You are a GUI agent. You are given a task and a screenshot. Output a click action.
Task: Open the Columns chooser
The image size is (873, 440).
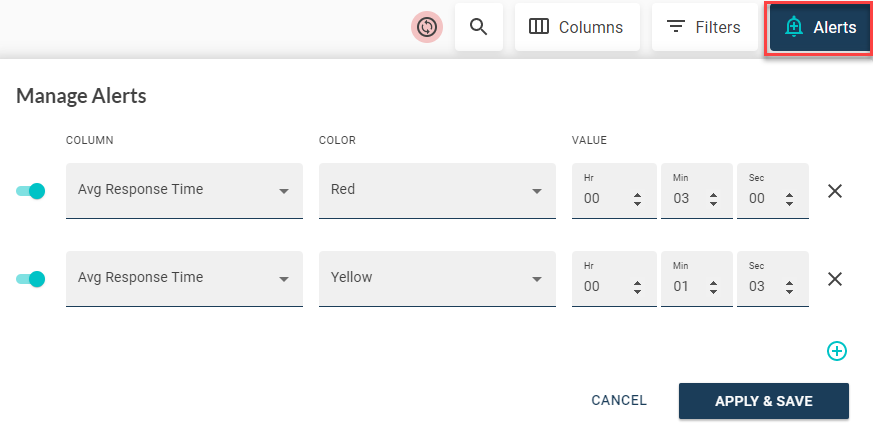[576, 27]
